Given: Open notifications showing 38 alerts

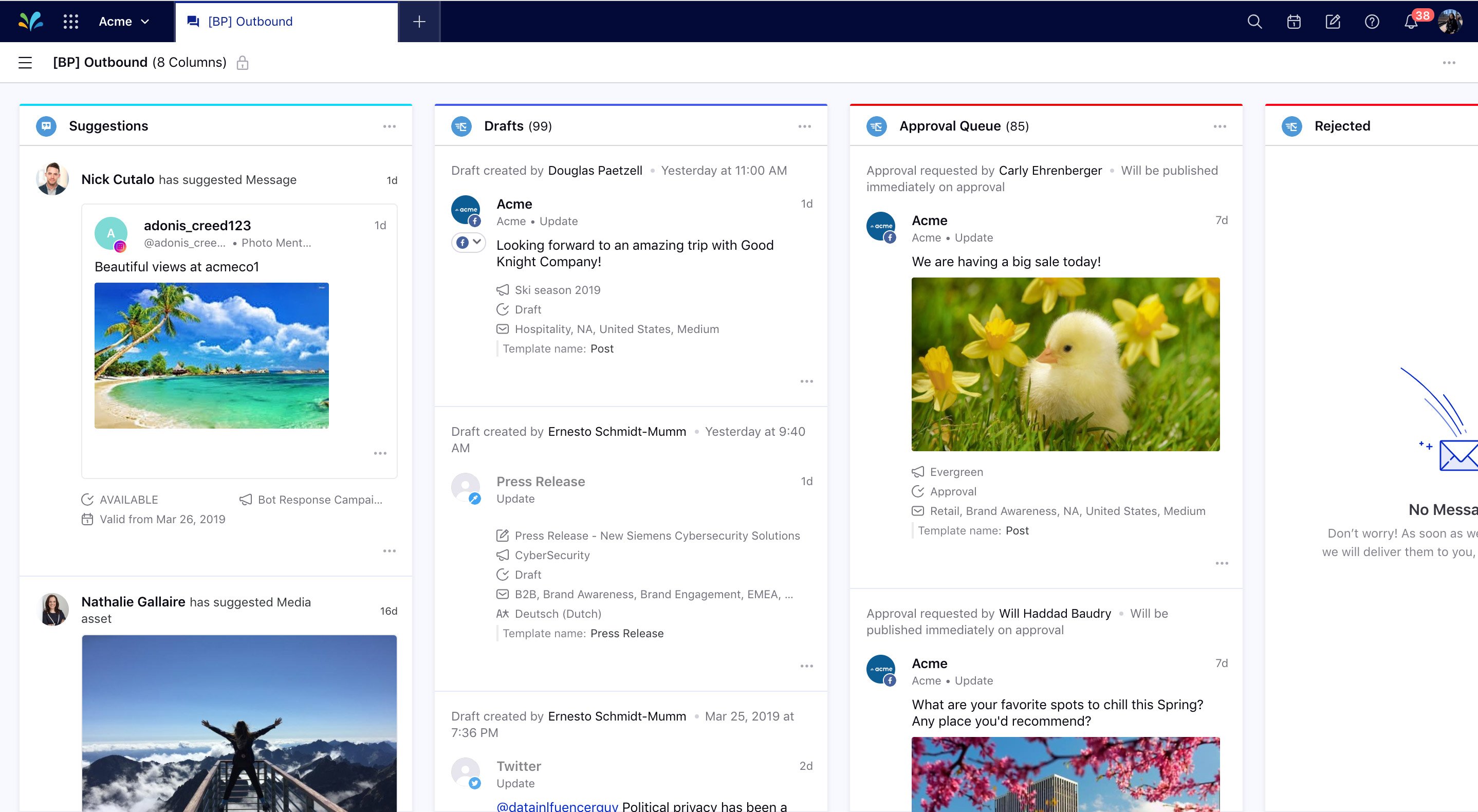Looking at the screenshot, I should pyautogui.click(x=1411, y=21).
